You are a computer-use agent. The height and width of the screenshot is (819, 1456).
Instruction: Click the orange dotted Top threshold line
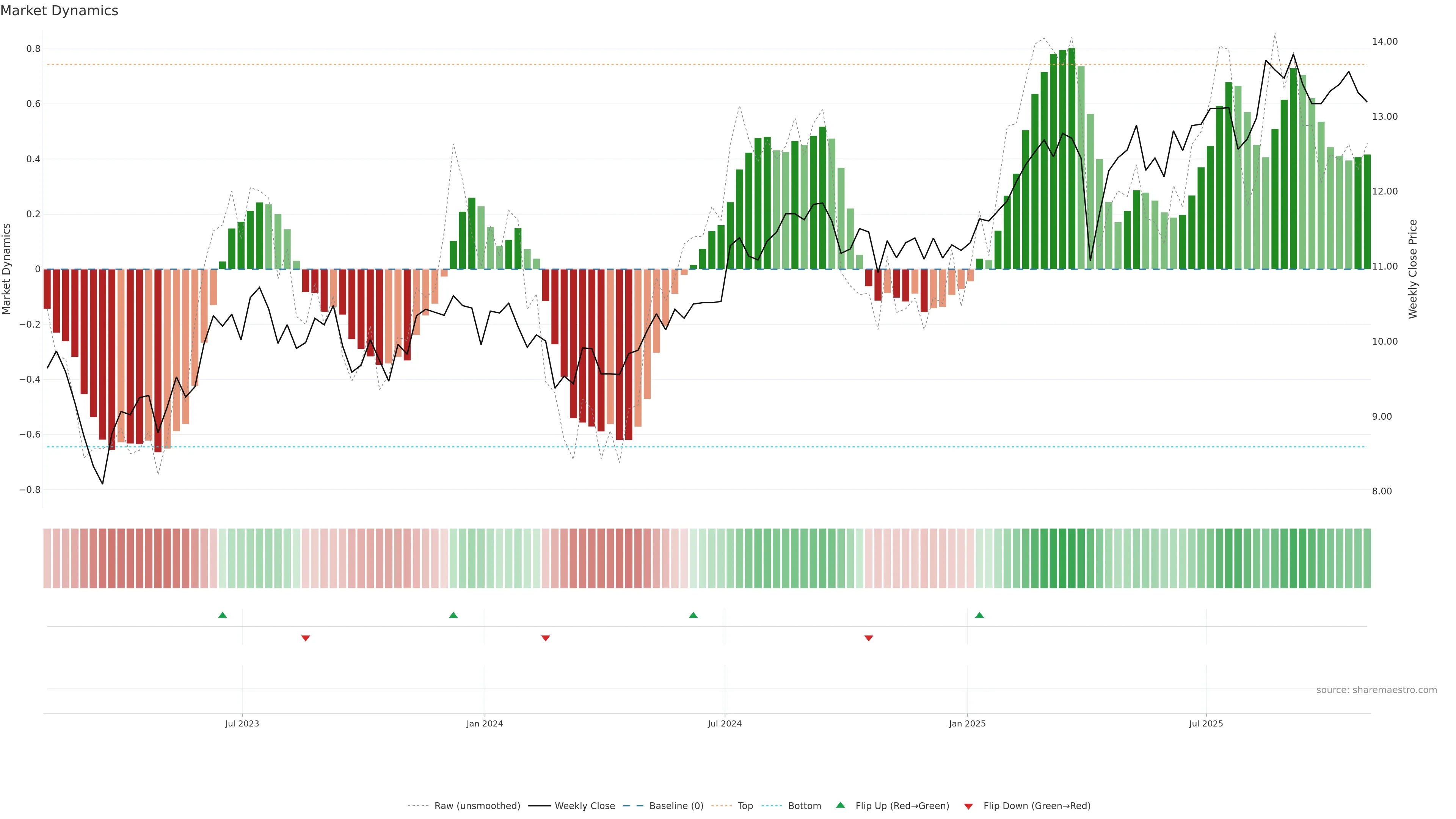(x=565, y=64)
